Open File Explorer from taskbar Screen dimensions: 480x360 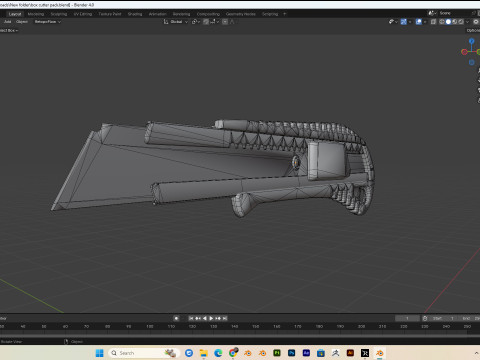(203, 353)
